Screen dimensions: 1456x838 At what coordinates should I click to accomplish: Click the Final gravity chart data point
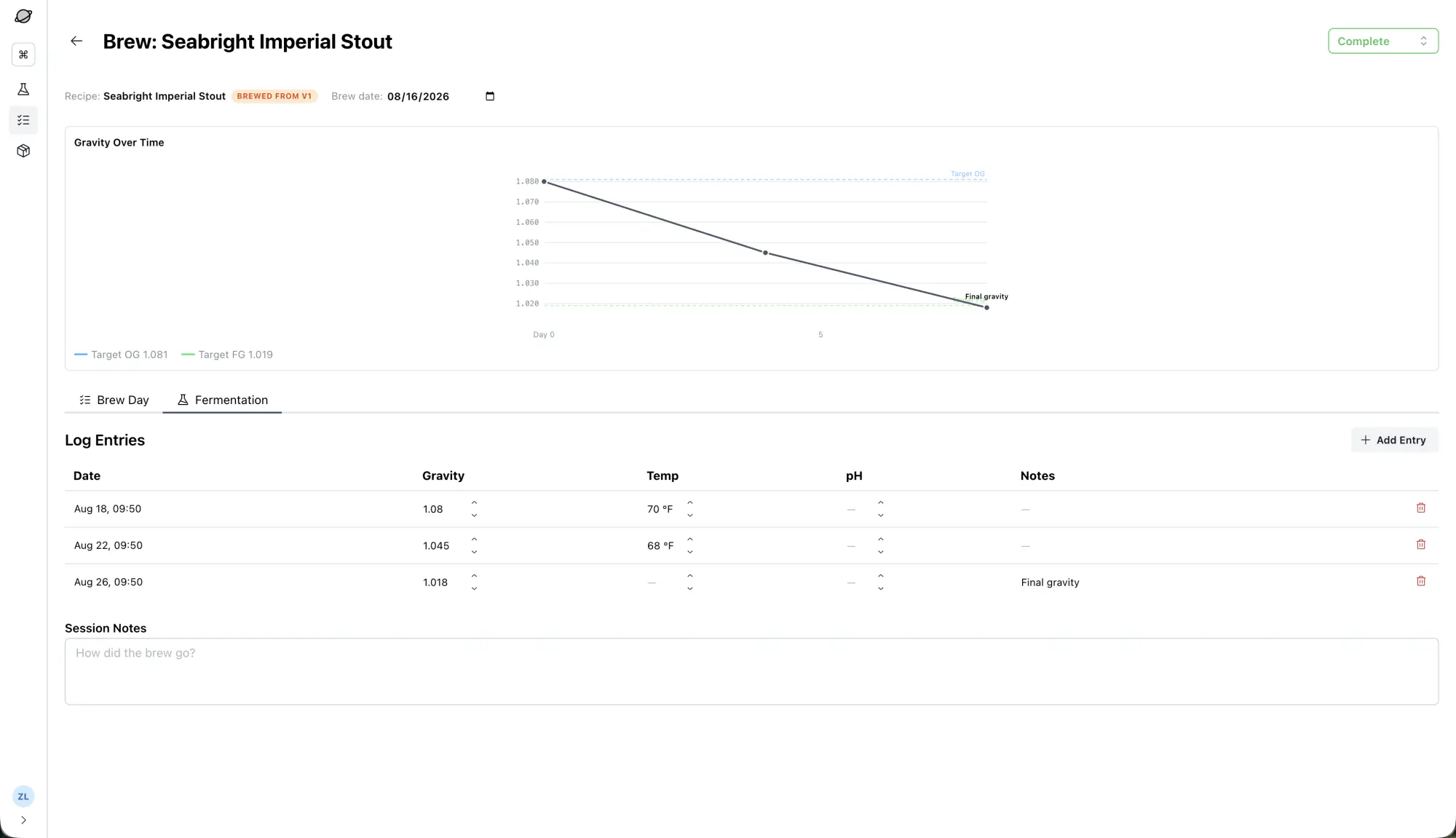986,307
